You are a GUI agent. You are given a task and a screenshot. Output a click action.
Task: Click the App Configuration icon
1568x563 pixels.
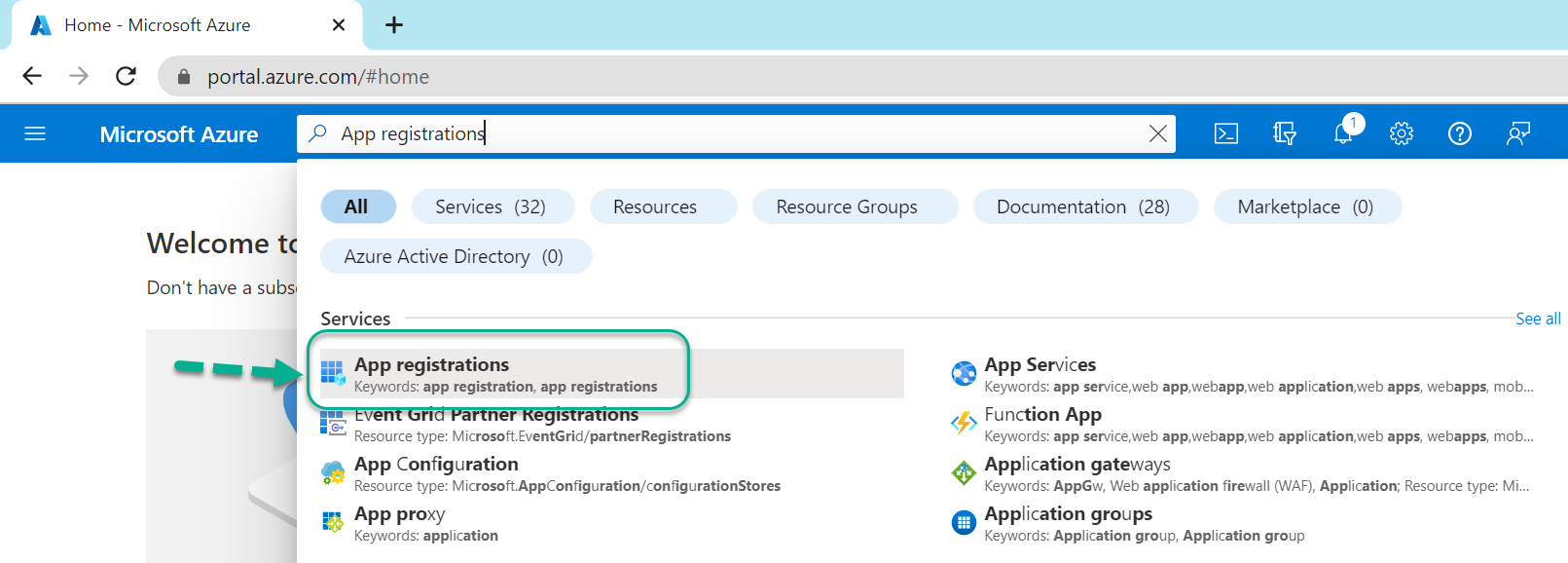coord(333,473)
